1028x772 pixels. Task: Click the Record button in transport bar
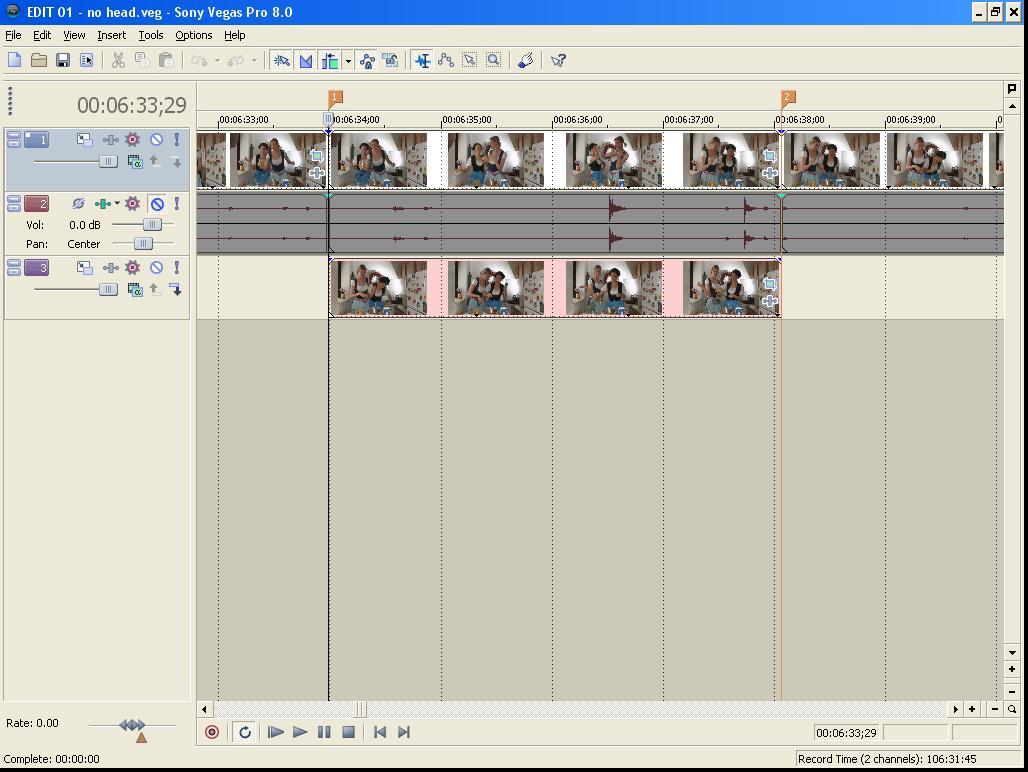[212, 732]
